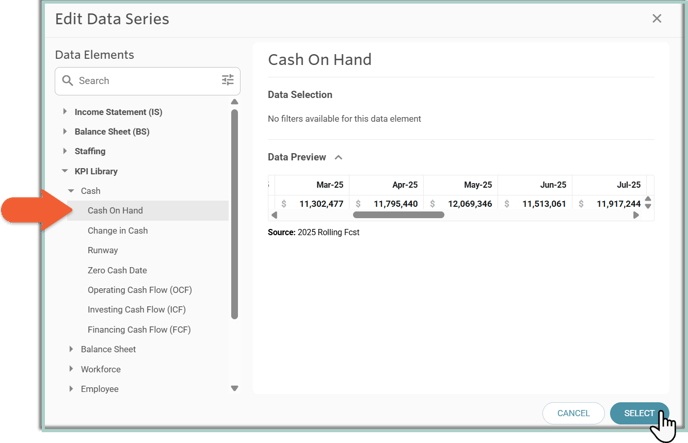Click the Cancel button

click(573, 413)
